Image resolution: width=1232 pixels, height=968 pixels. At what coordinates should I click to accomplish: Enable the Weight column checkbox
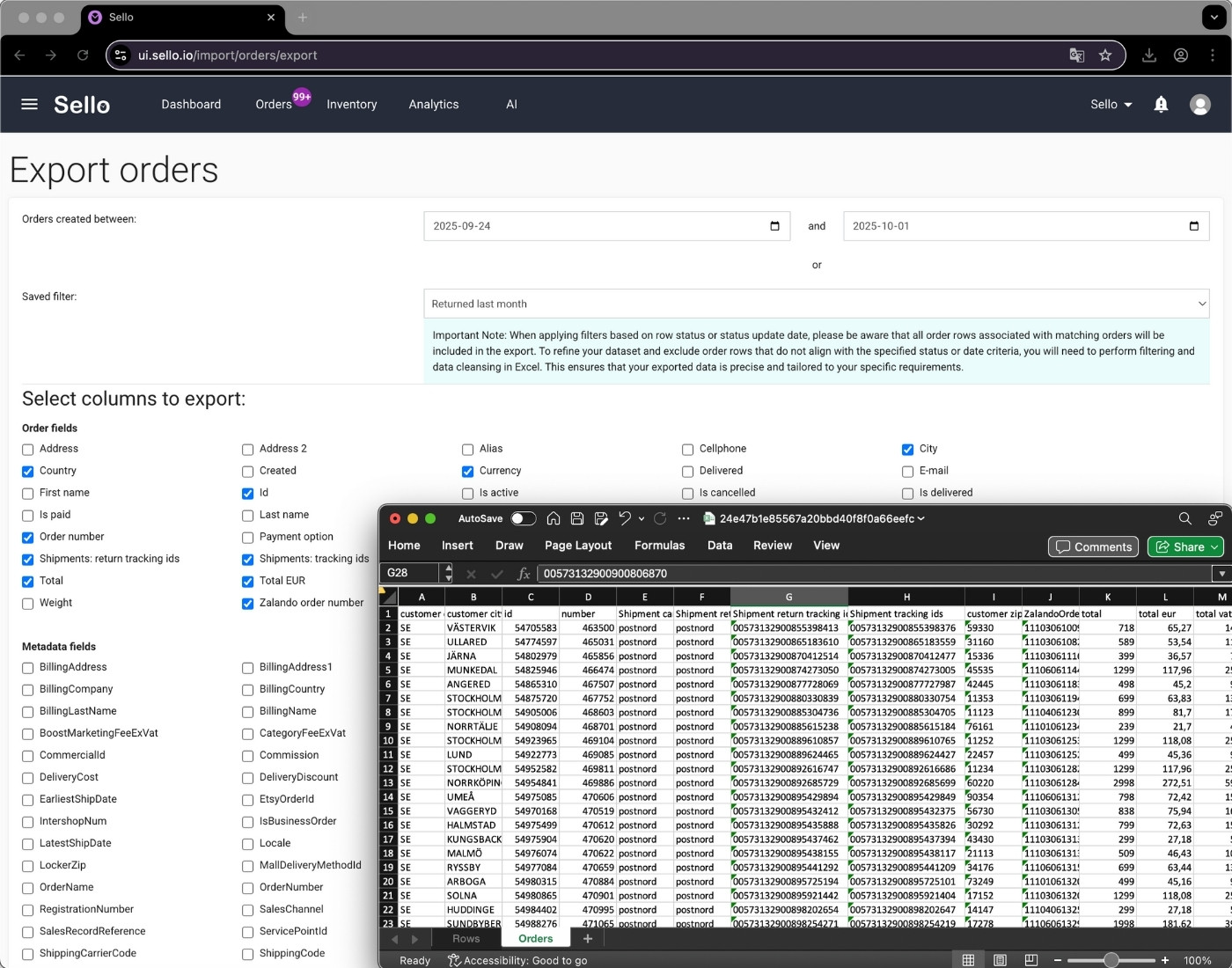coord(27,603)
